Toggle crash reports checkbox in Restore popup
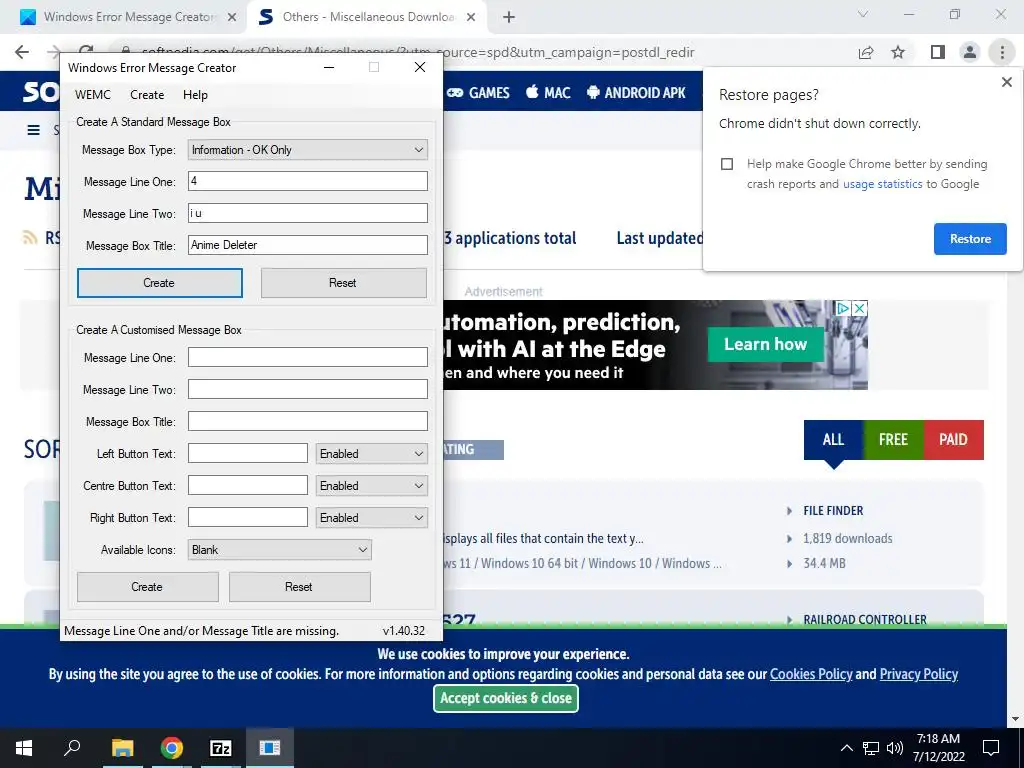This screenshot has width=1024, height=768. tap(727, 164)
